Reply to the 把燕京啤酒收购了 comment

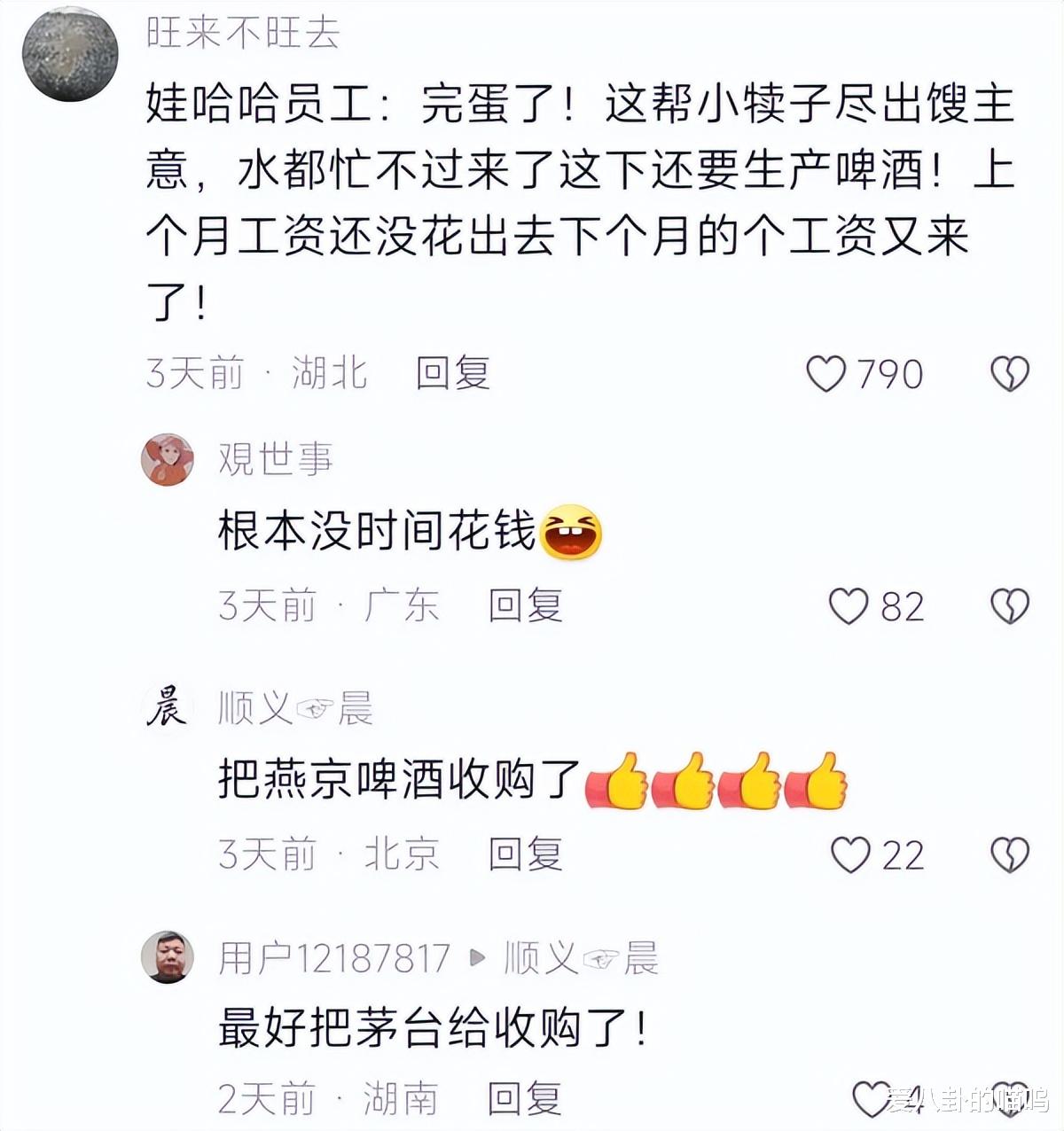526,854
